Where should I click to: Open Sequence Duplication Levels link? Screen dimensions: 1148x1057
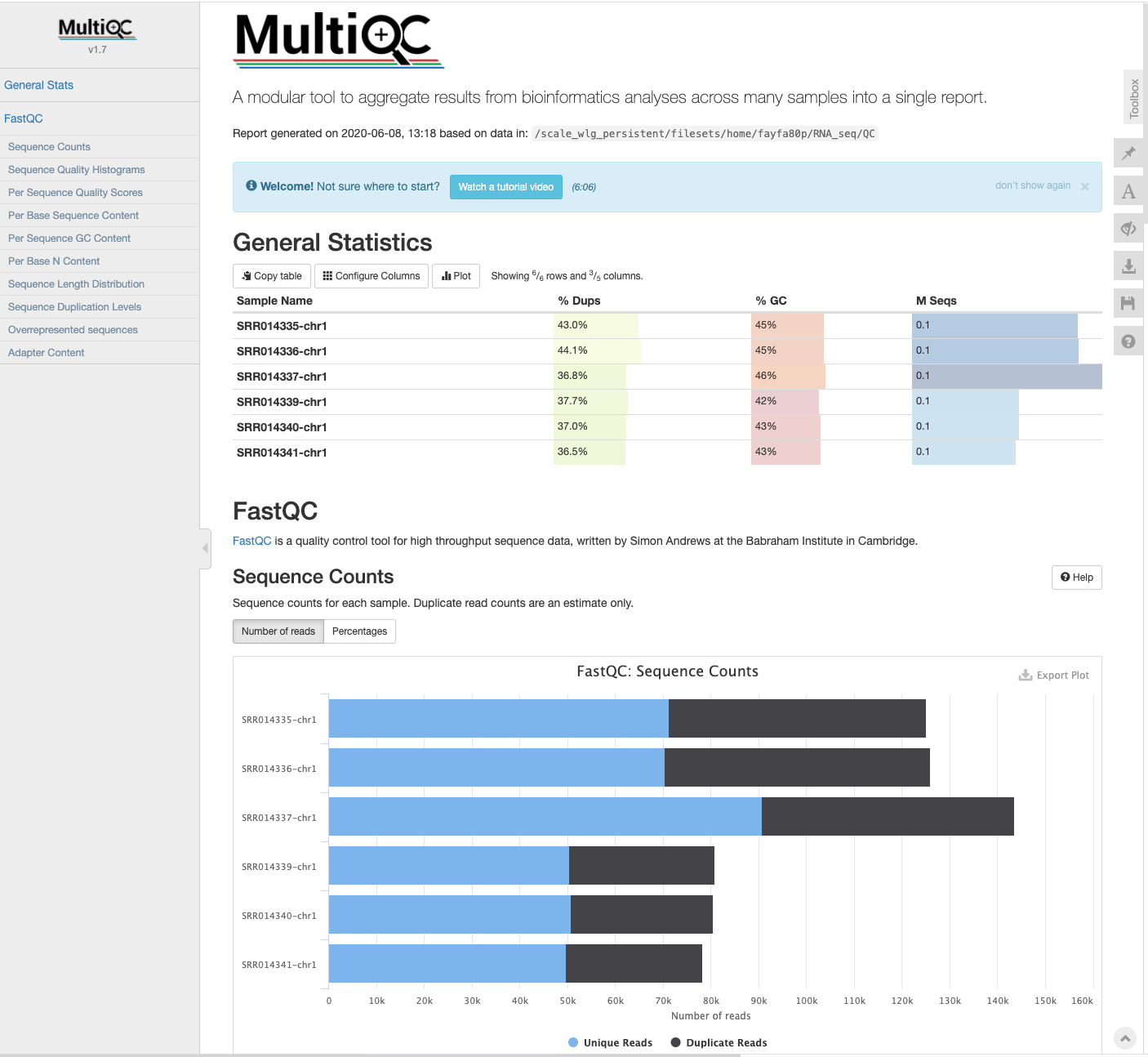(74, 307)
